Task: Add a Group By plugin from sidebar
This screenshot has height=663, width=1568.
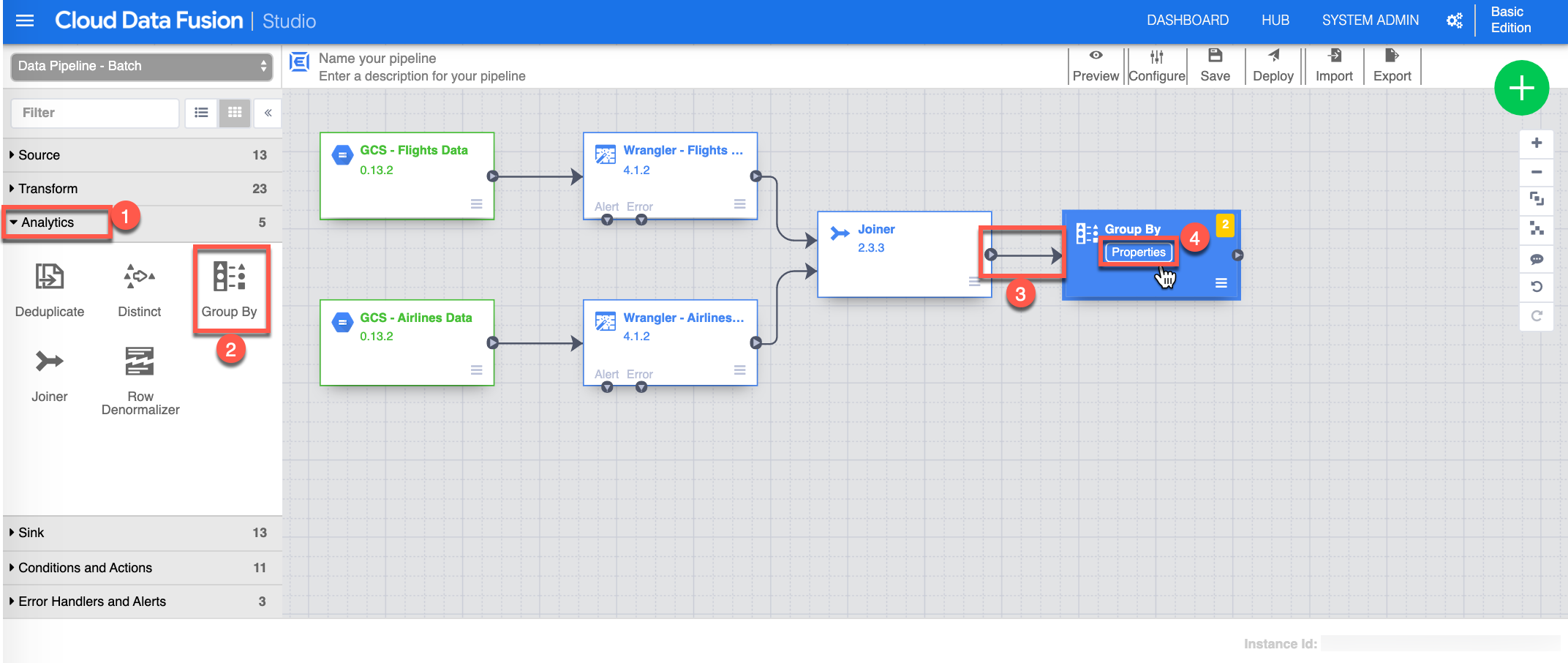Action: click(x=229, y=278)
